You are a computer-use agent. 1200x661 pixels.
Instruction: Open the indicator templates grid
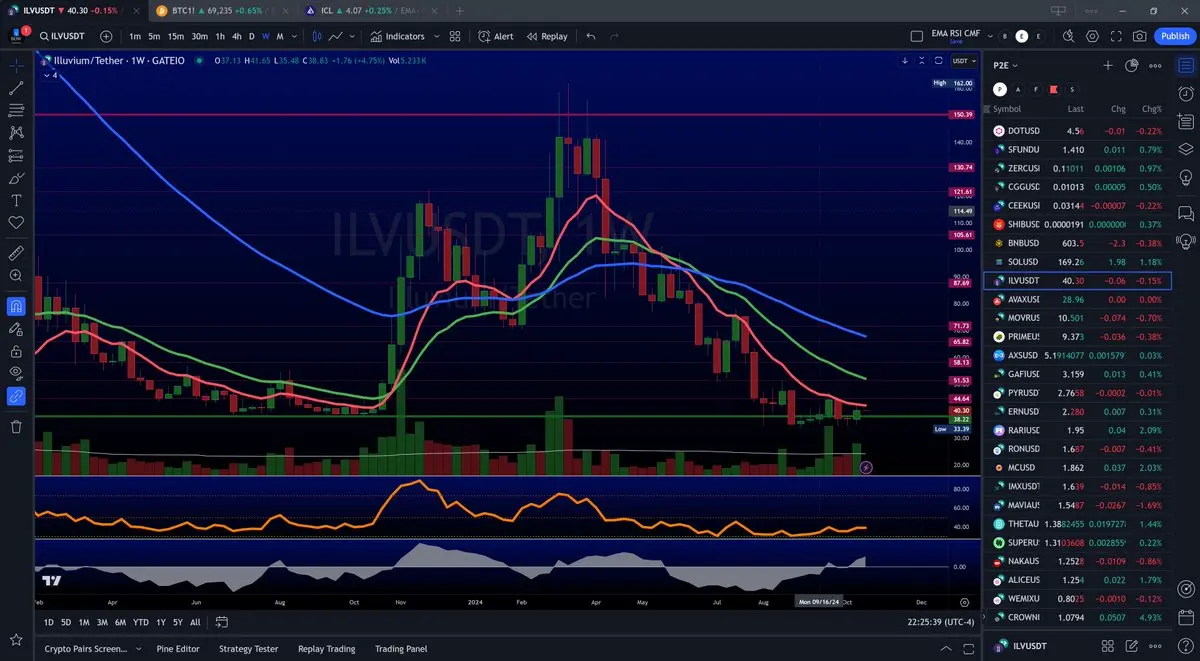coord(455,36)
